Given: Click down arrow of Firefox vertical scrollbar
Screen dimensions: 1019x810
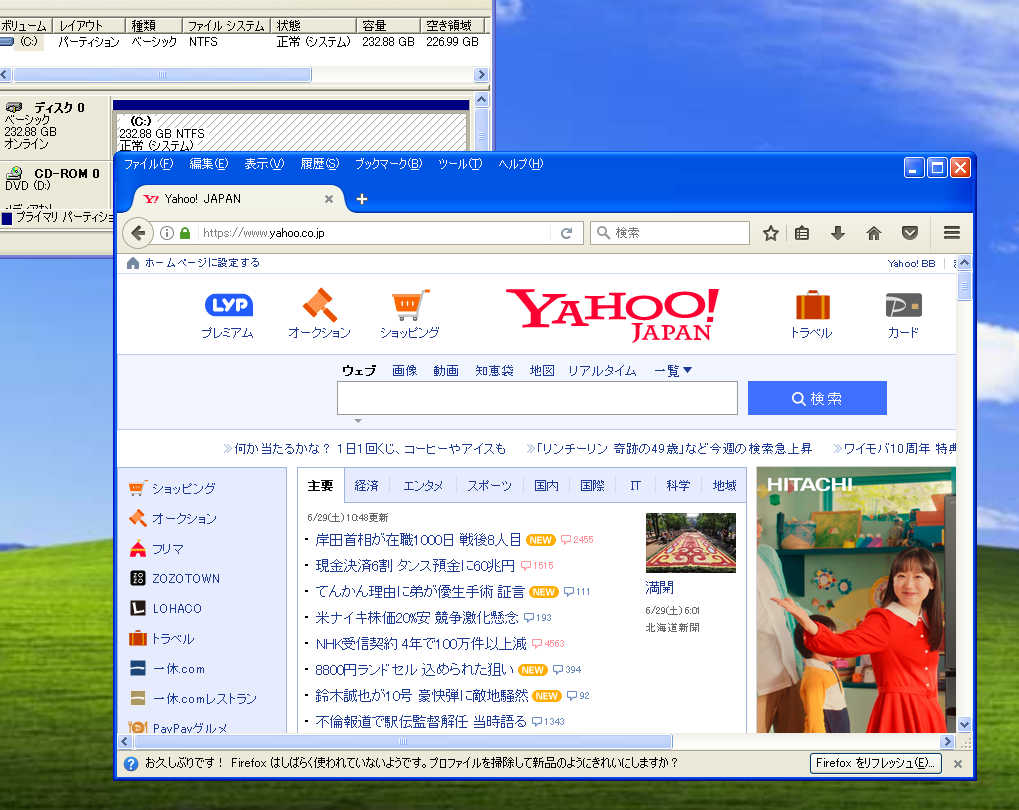Looking at the screenshot, I should pos(964,724).
